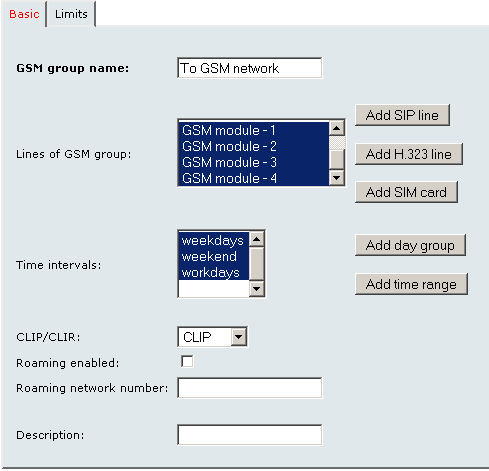Click time intervals list scroll-down arrow
The width and height of the screenshot is (489, 471).
(257, 289)
